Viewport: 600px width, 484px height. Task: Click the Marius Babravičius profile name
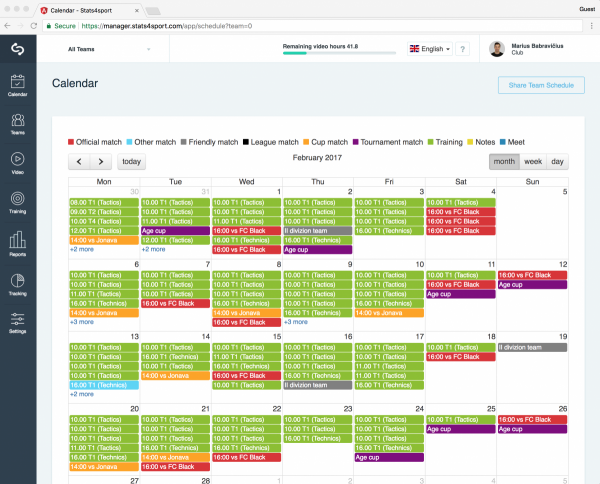tap(537, 46)
